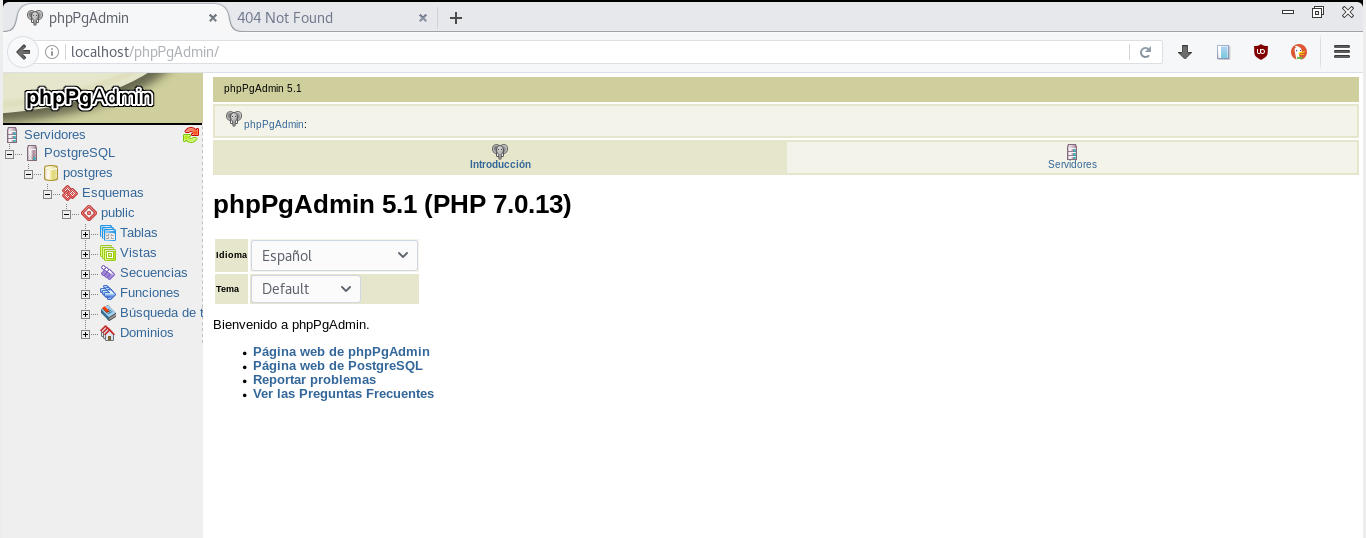Reload page with the refresh button
Image resolution: width=1366 pixels, height=538 pixels.
coord(1146,52)
